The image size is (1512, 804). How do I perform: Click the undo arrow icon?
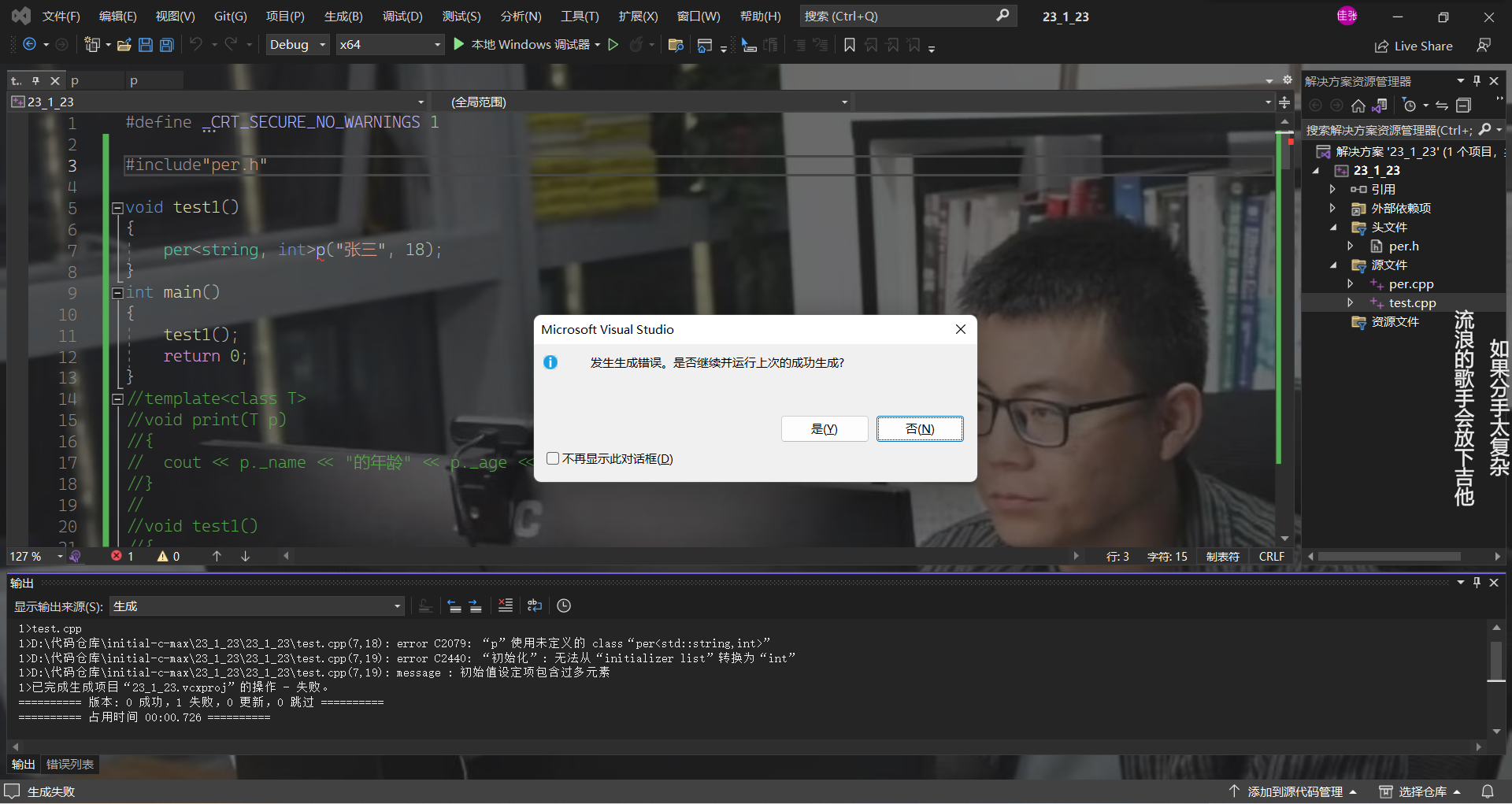click(196, 45)
